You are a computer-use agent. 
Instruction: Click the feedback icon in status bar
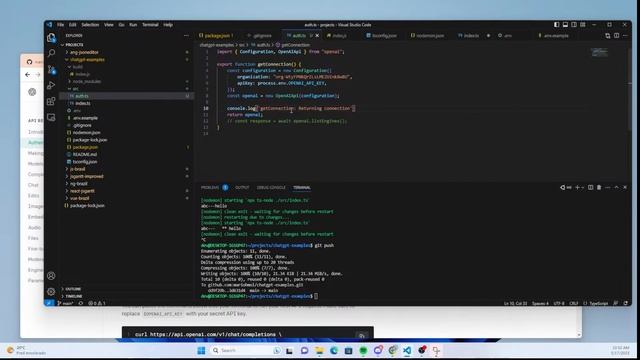[616, 303]
